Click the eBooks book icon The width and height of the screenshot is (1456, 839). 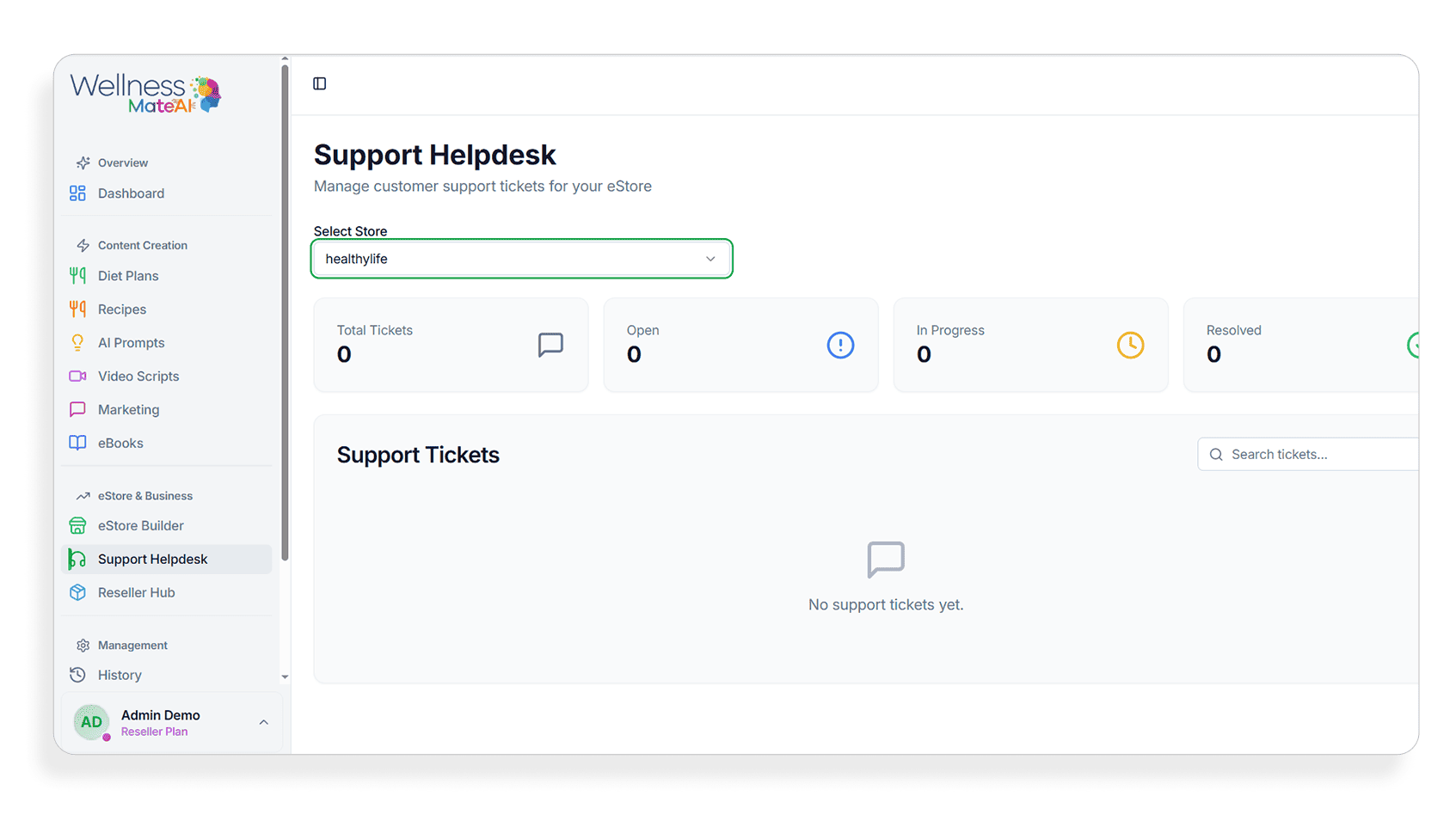[77, 444]
